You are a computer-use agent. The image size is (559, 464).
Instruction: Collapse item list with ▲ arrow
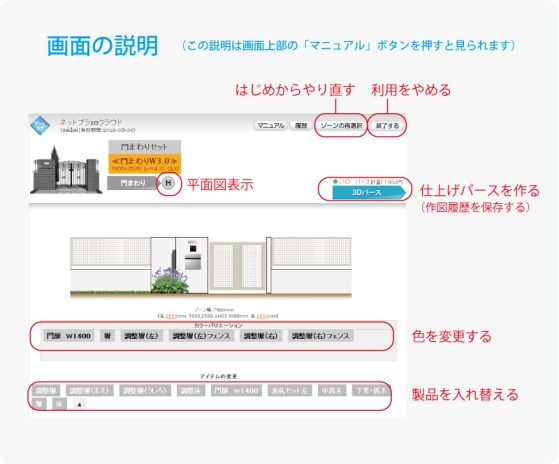pos(80,404)
